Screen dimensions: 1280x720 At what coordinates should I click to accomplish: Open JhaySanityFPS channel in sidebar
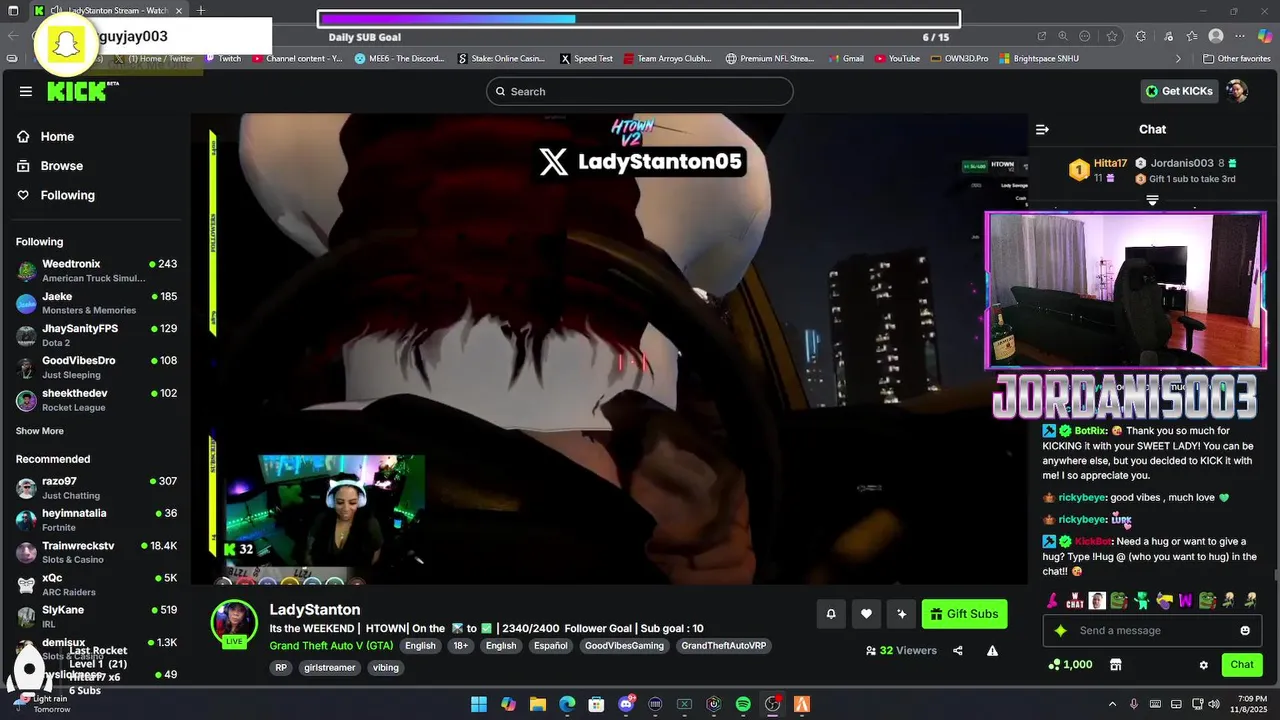(97, 335)
